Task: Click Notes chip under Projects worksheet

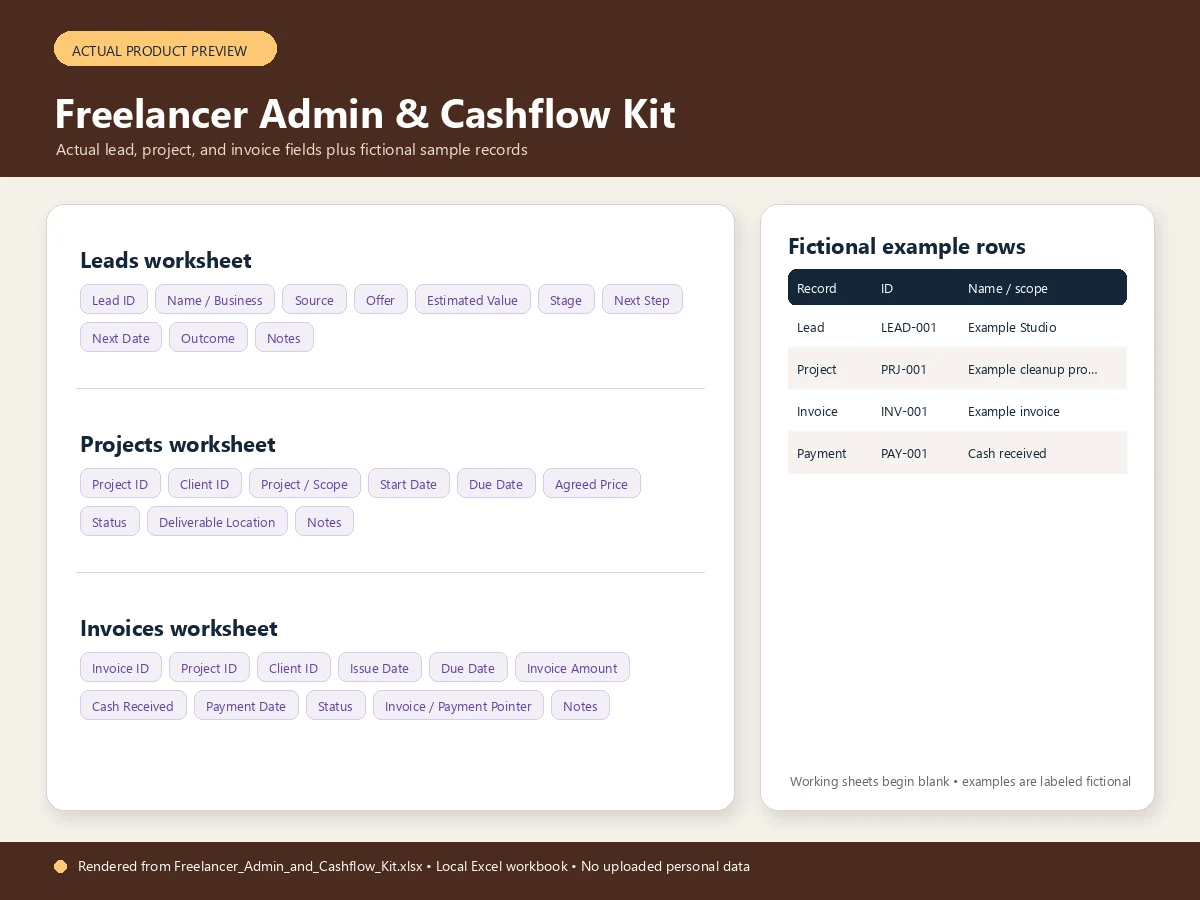Action: tap(324, 522)
